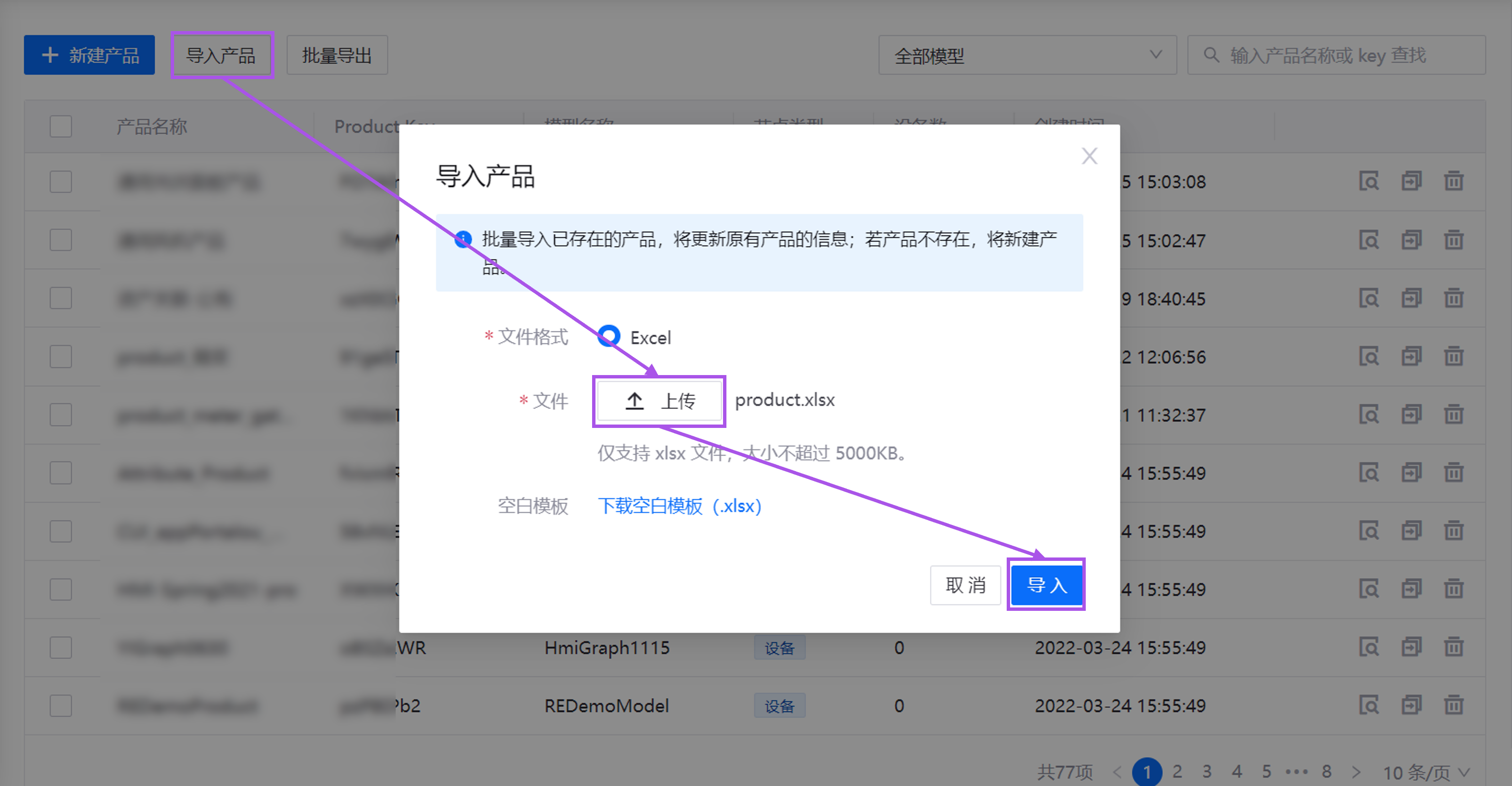Jump to last page 8
Viewport: 1512px width, 786px height.
point(1327,771)
